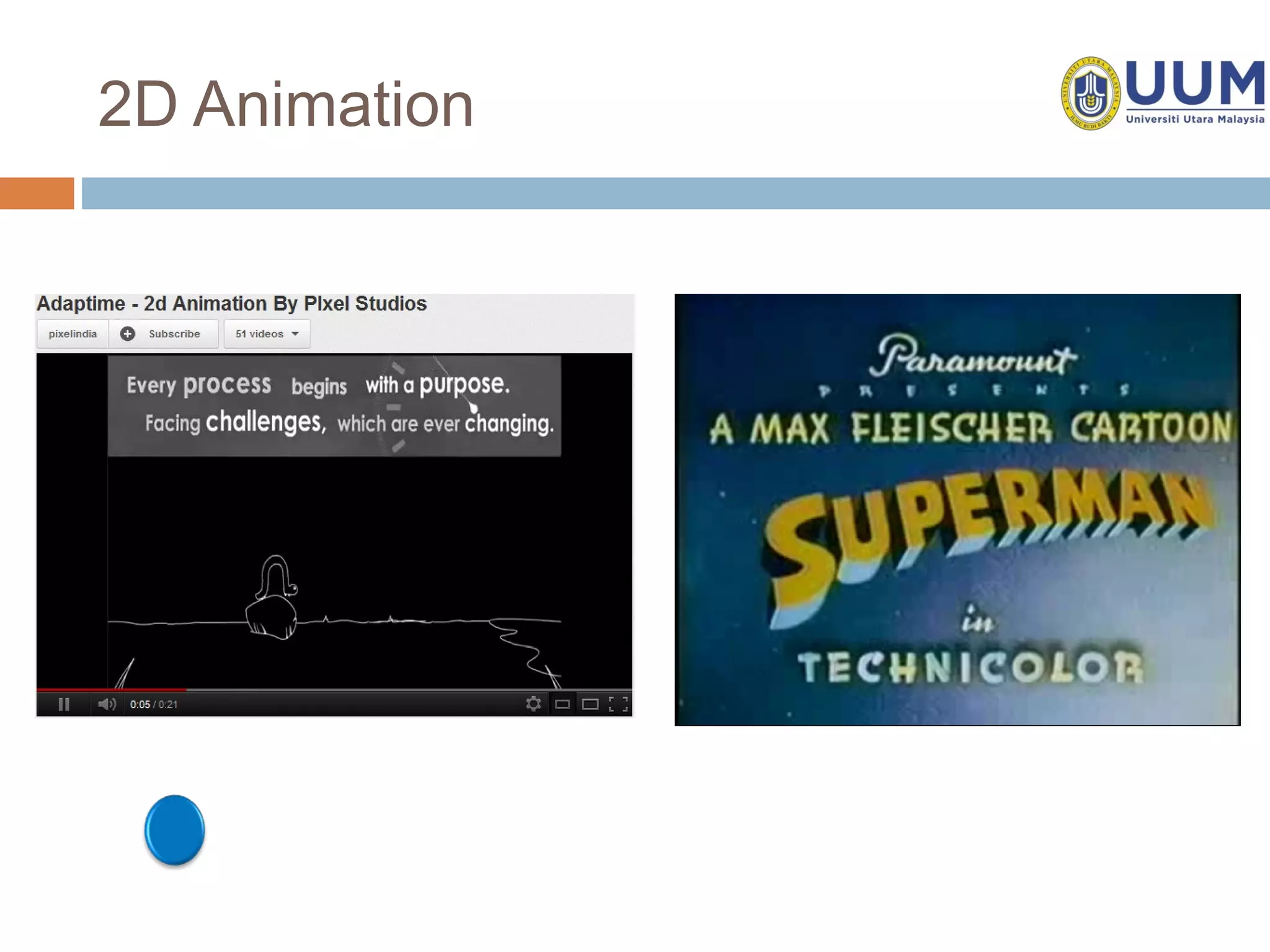The width and height of the screenshot is (1270, 952).
Task: Open the video settings gear
Action: click(533, 703)
